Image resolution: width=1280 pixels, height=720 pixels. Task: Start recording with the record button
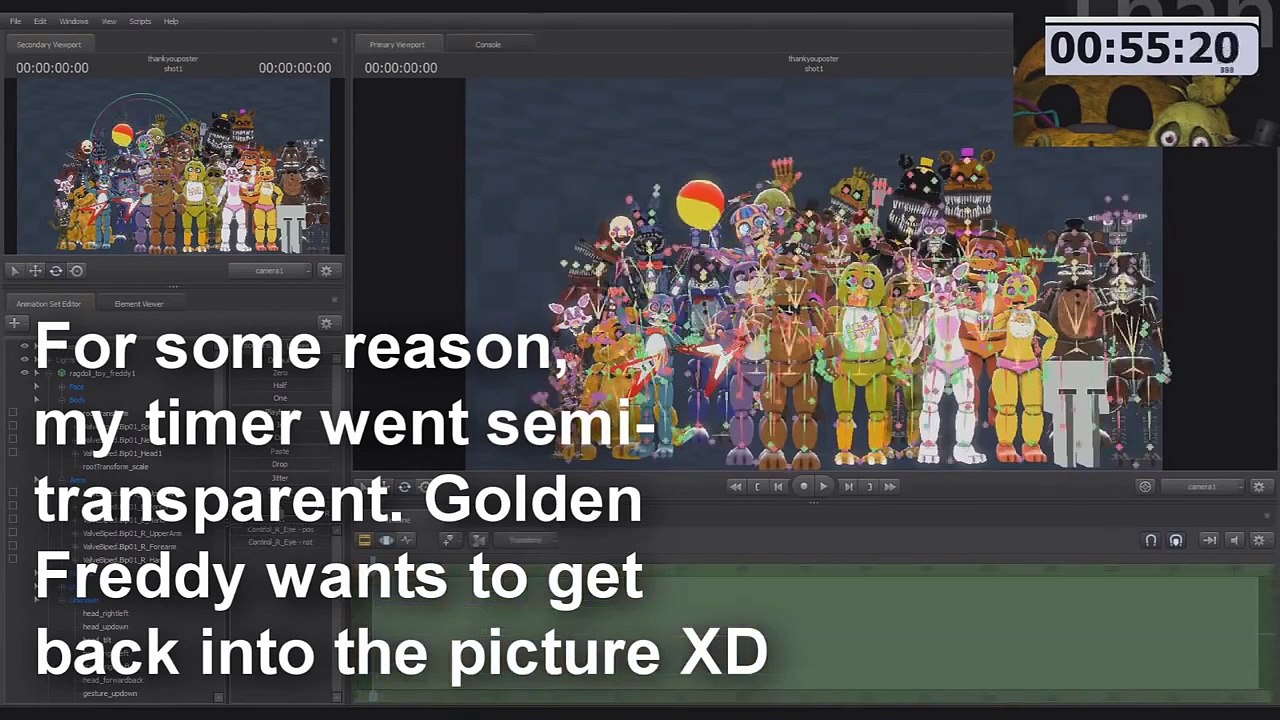point(803,487)
